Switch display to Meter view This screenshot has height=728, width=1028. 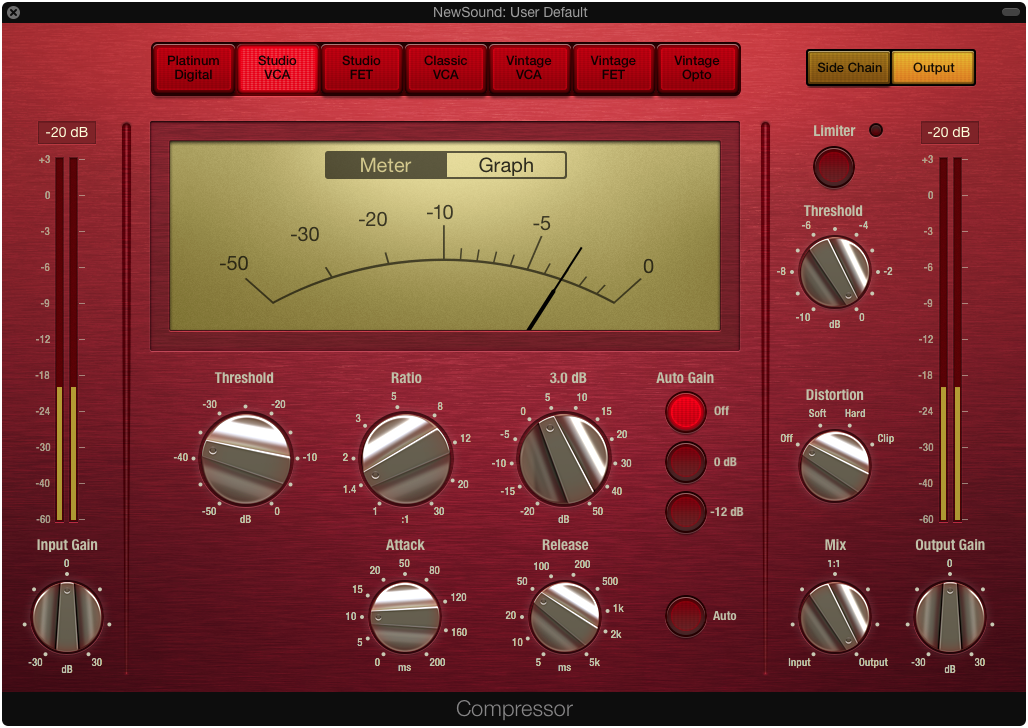point(386,166)
